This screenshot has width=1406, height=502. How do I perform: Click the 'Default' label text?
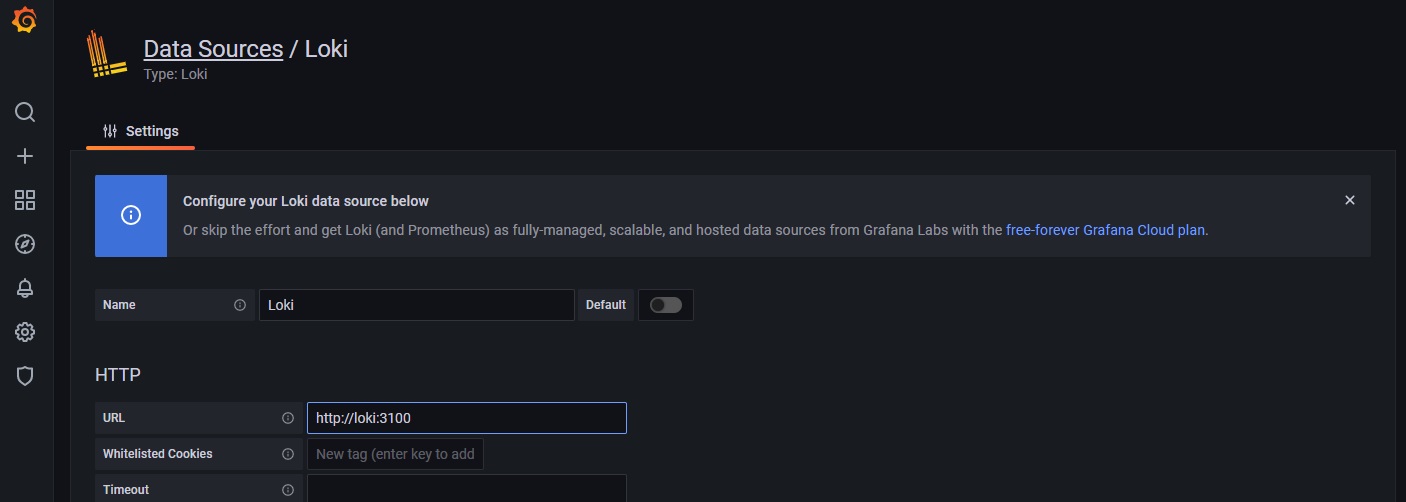pyautogui.click(x=606, y=305)
